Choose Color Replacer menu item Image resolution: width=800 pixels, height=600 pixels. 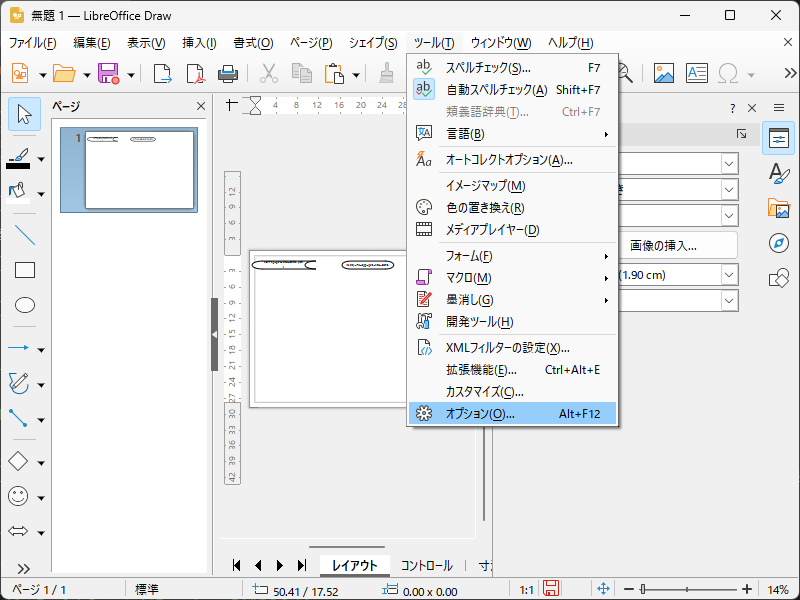tap(513, 208)
